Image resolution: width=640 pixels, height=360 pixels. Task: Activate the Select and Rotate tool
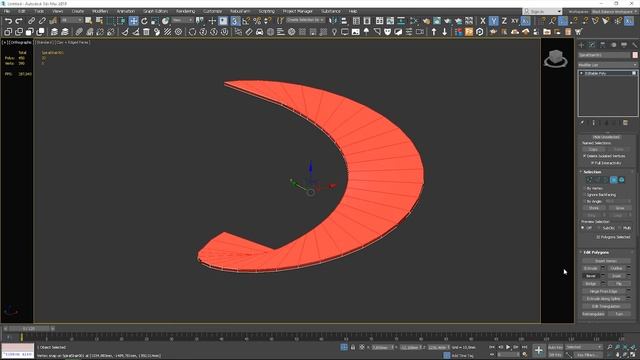click(x=144, y=20)
